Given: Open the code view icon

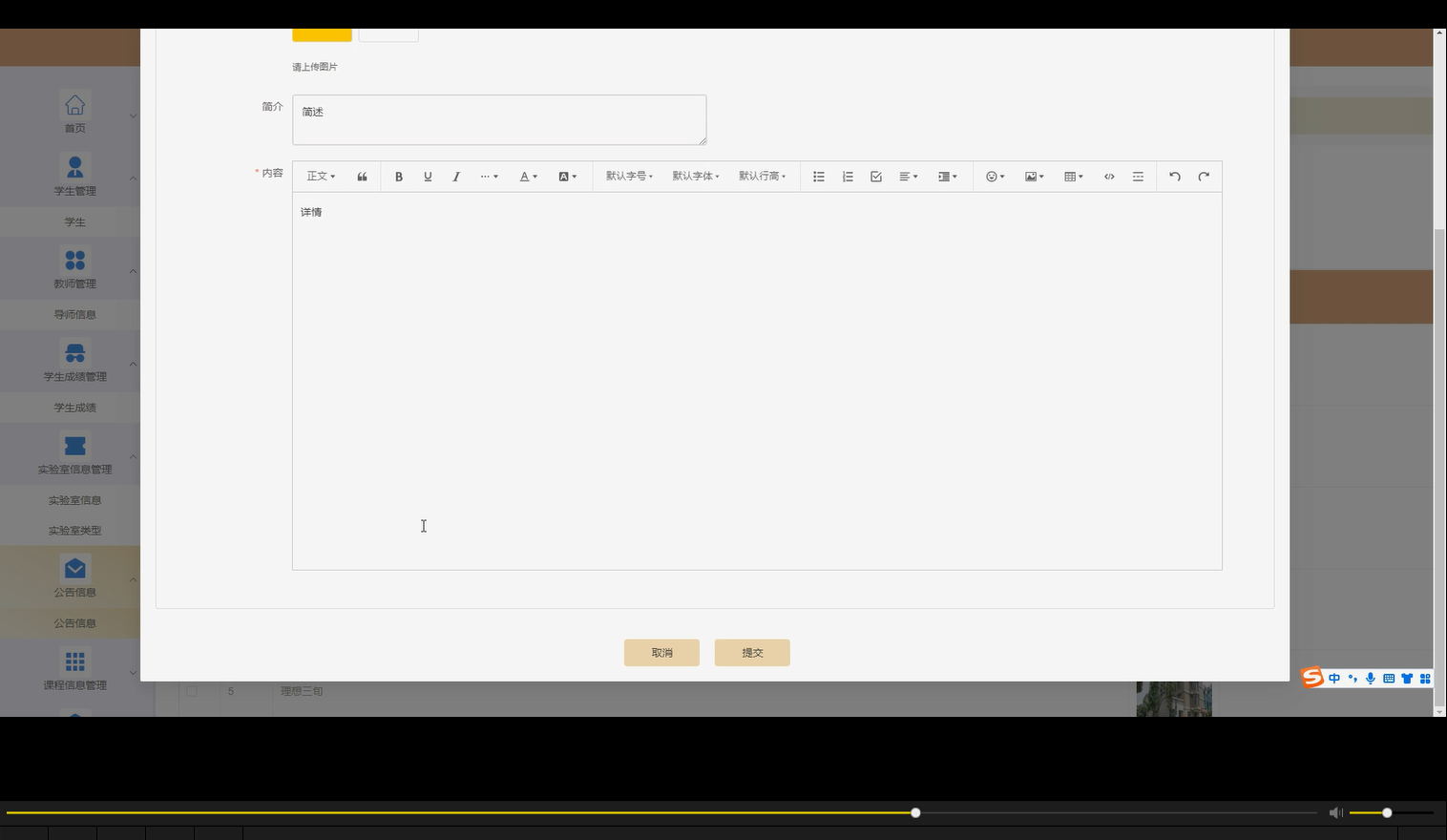Looking at the screenshot, I should pyautogui.click(x=1109, y=176).
